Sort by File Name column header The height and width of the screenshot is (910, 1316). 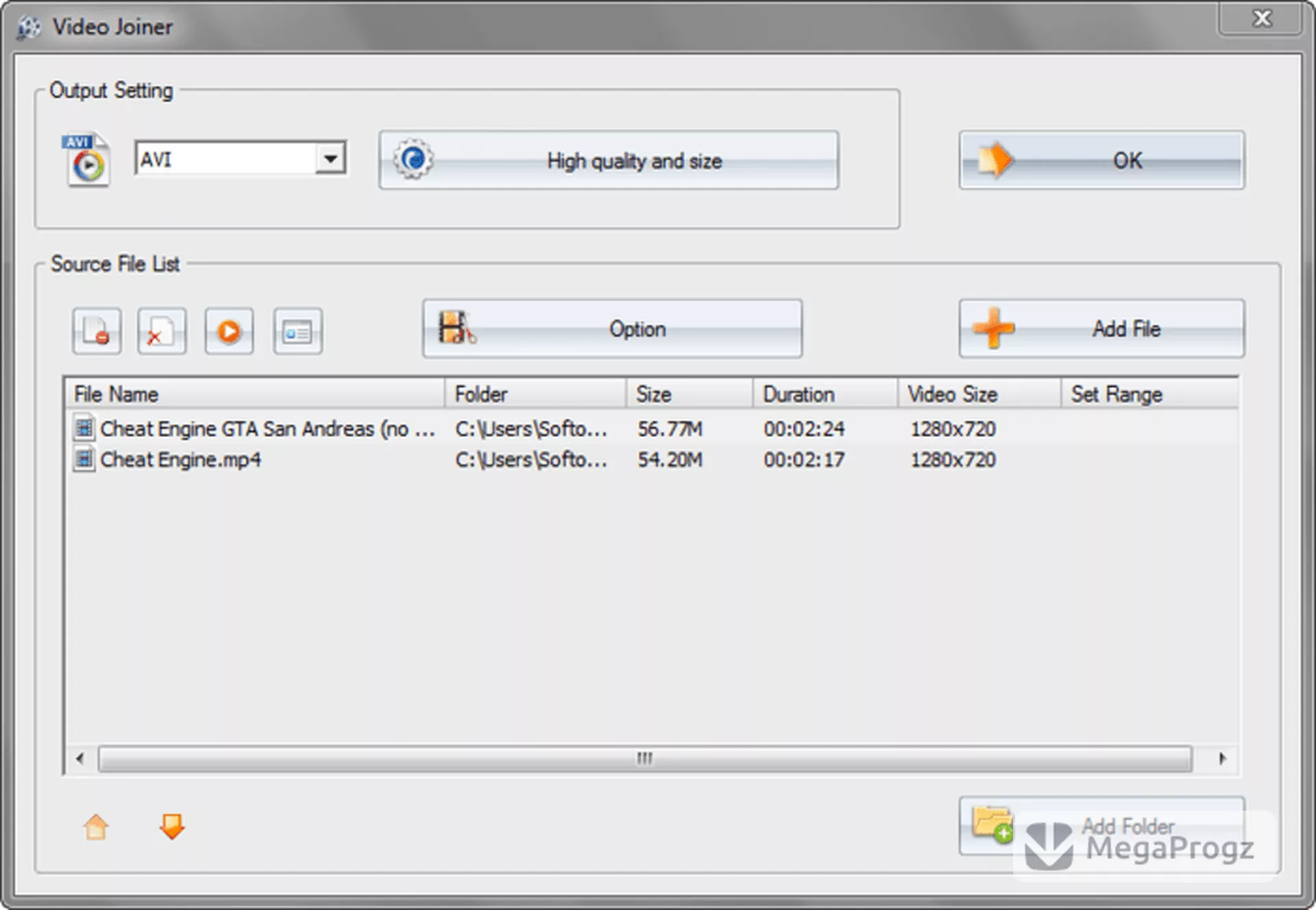pos(256,394)
